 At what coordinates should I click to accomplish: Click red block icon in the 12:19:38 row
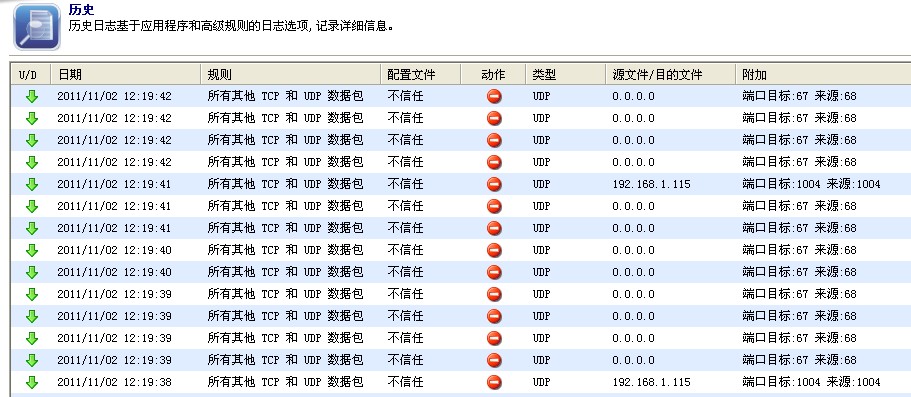tap(494, 382)
